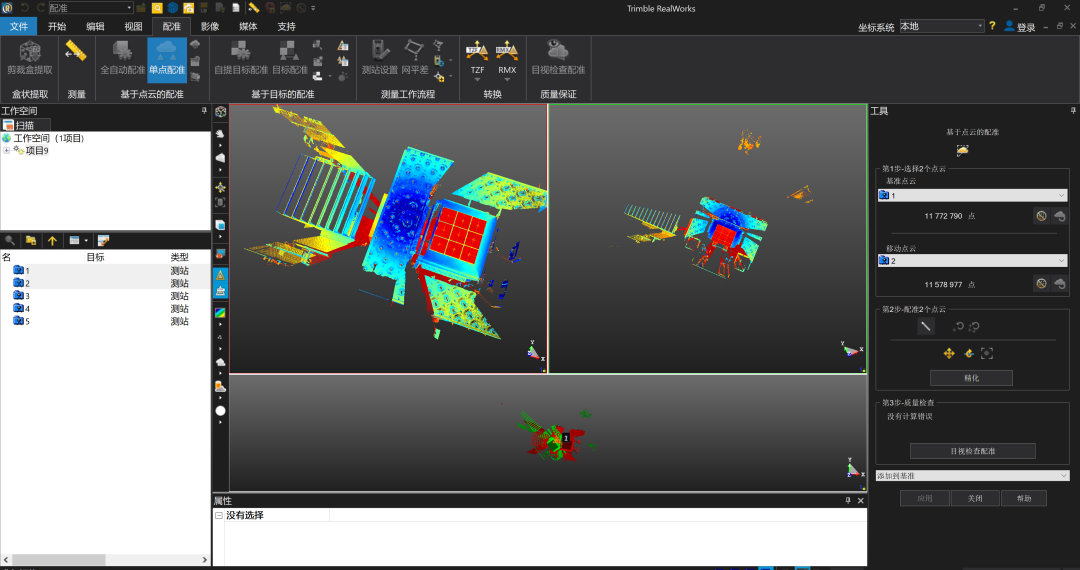Click the search magnifier in list toolbar
The height and width of the screenshot is (570, 1080).
pyautogui.click(x=10, y=240)
